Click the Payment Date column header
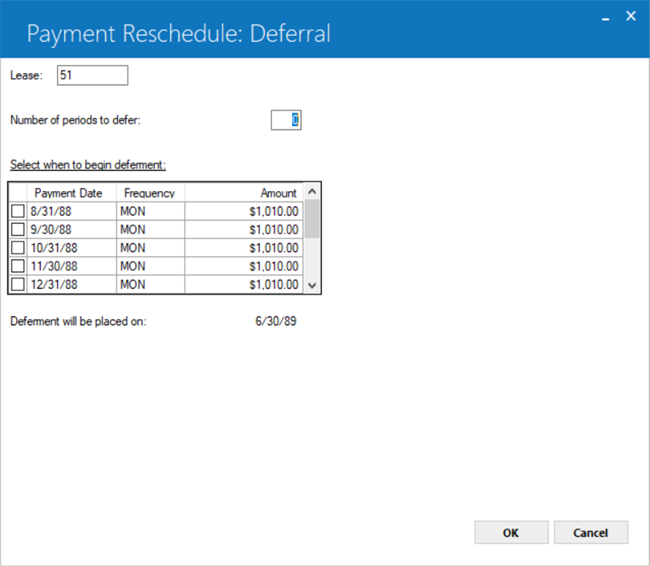The width and height of the screenshot is (650, 566). (72, 193)
